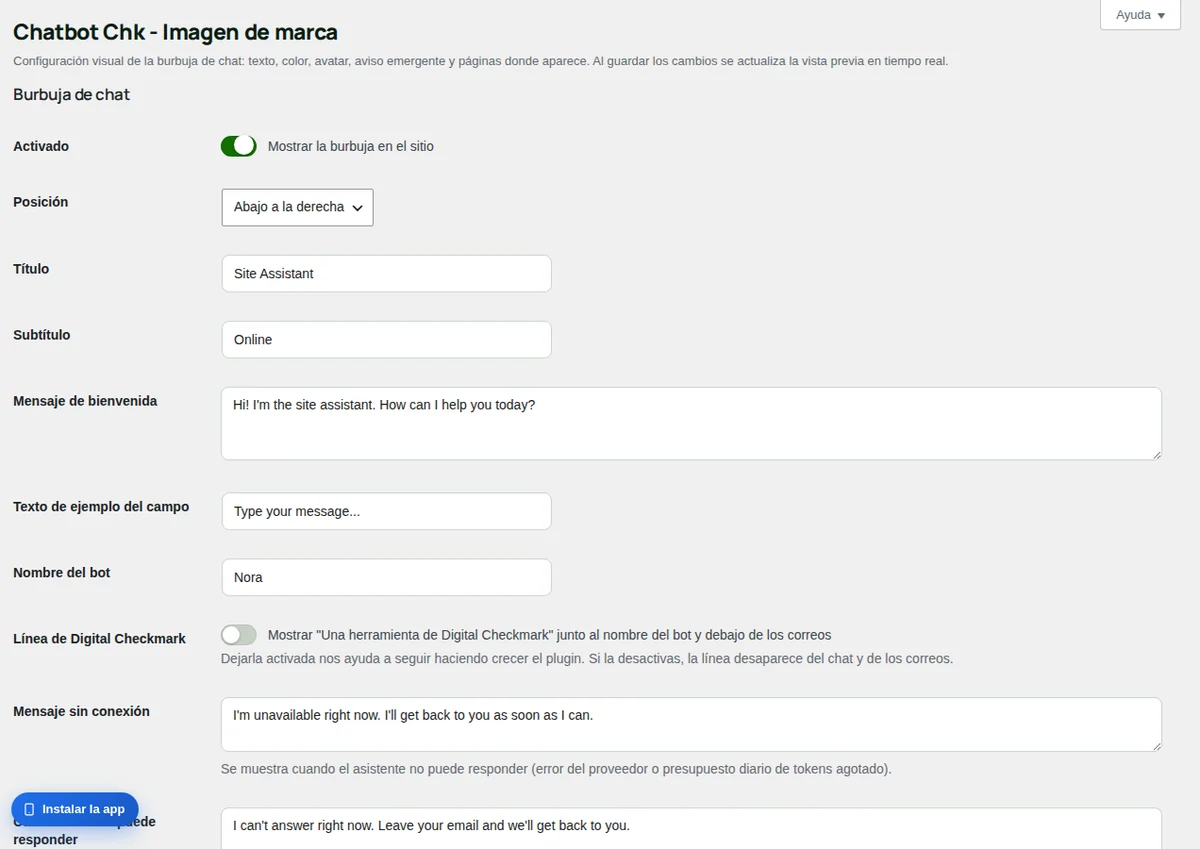Focus the Mensaje sin conexión textarea
1200x849 pixels.
pos(691,724)
